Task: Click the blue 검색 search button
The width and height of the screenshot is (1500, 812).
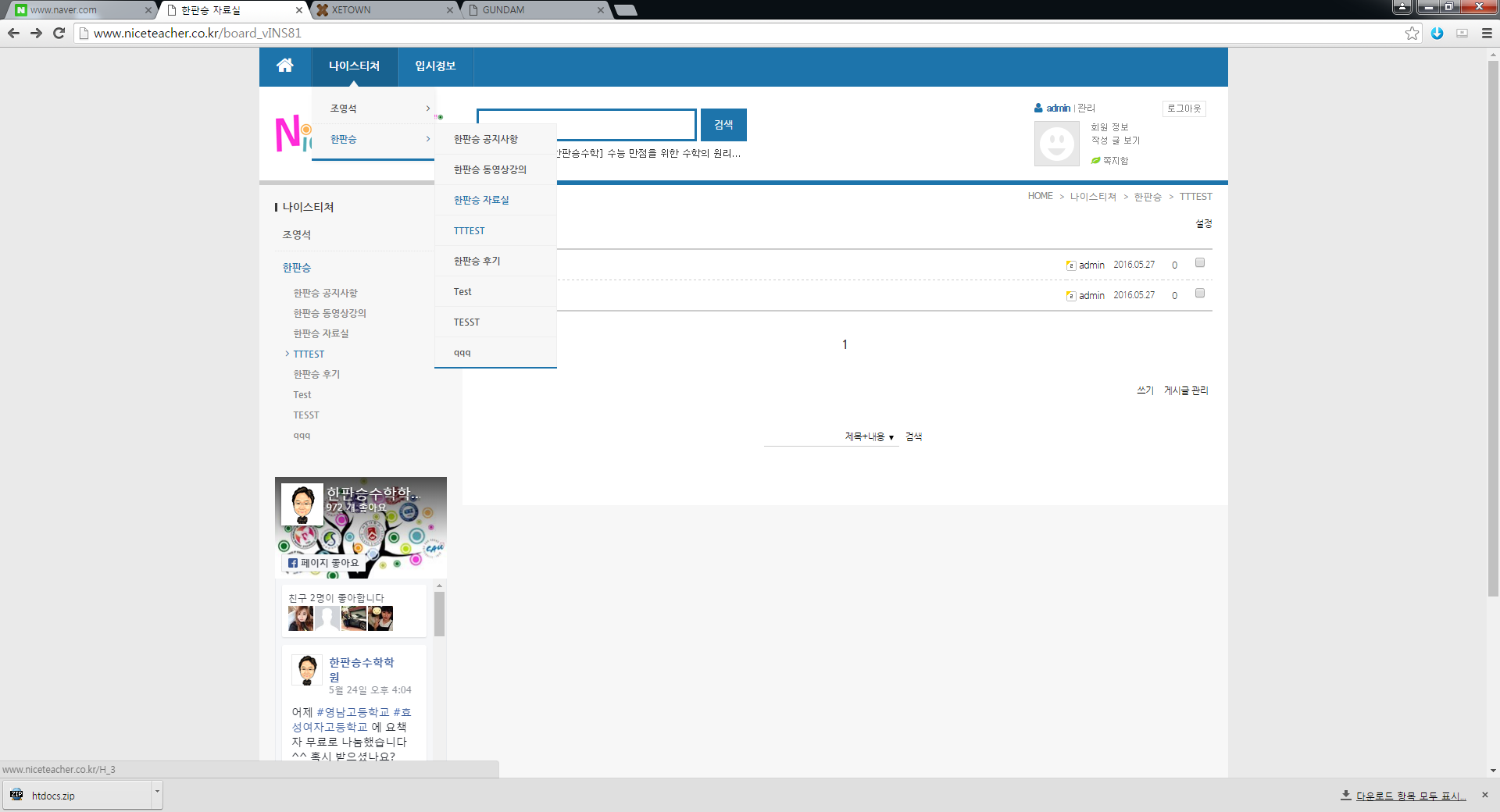Action: pyautogui.click(x=723, y=125)
